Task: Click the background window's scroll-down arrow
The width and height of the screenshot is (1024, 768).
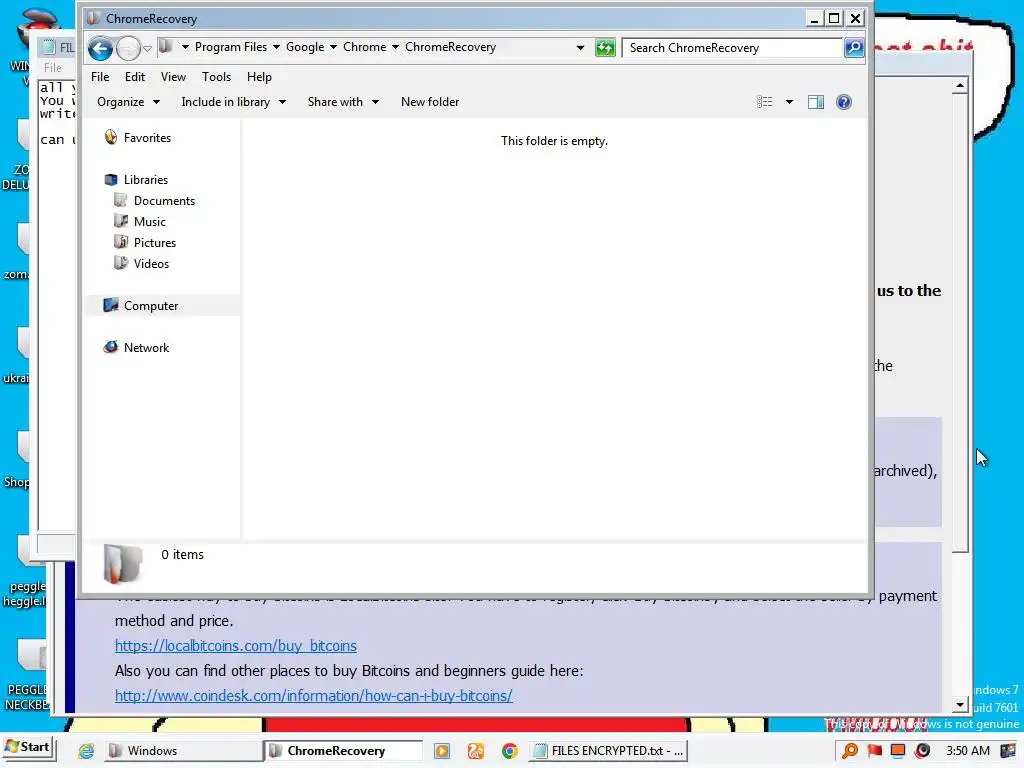Action: coord(959,704)
